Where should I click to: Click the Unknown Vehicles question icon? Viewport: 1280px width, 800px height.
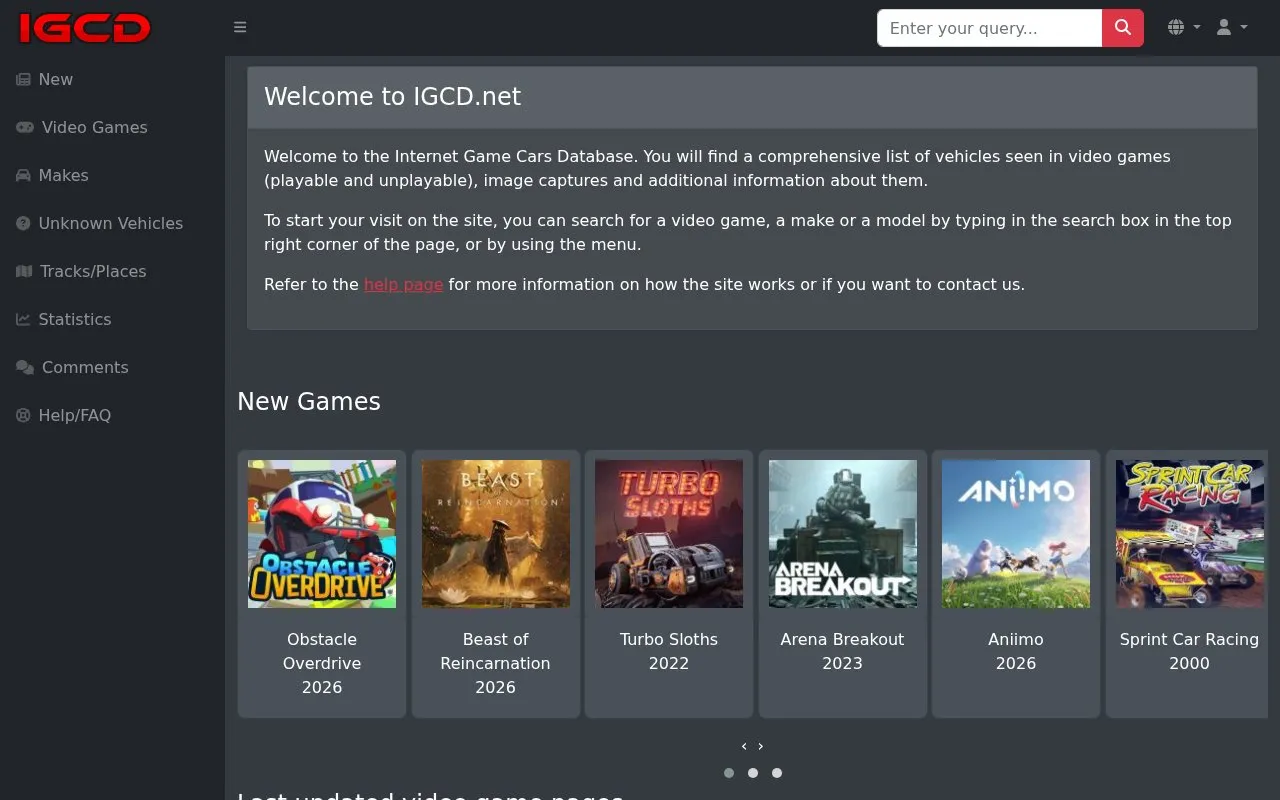pyautogui.click(x=23, y=223)
